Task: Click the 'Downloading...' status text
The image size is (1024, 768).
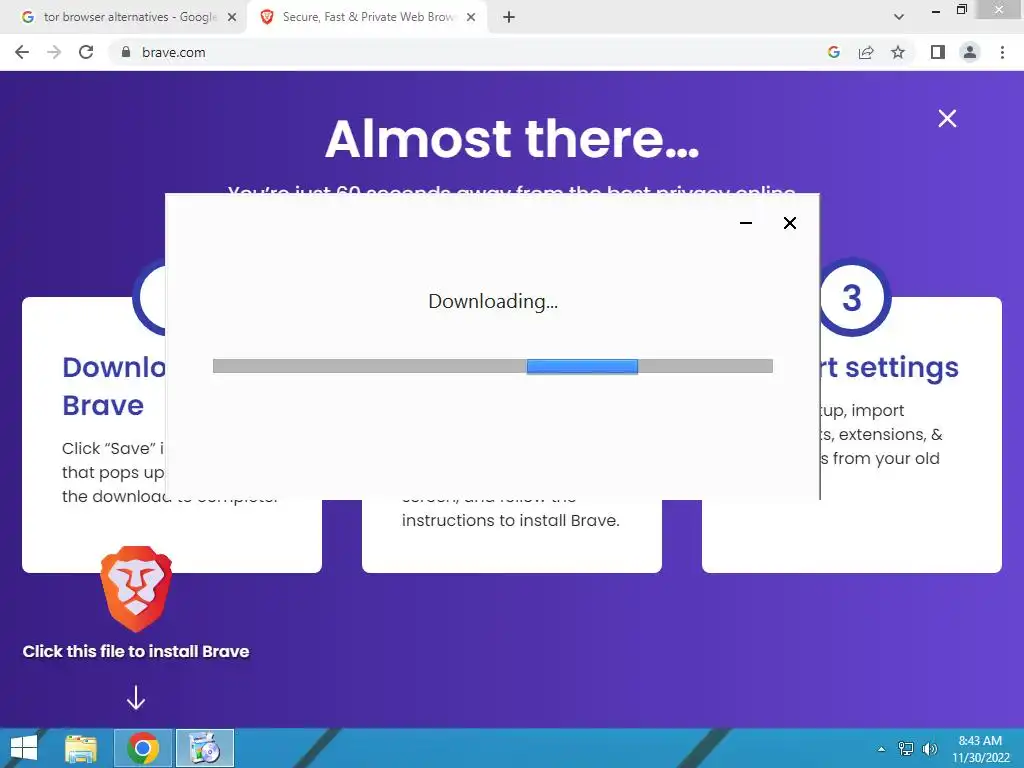Action: coord(493,301)
